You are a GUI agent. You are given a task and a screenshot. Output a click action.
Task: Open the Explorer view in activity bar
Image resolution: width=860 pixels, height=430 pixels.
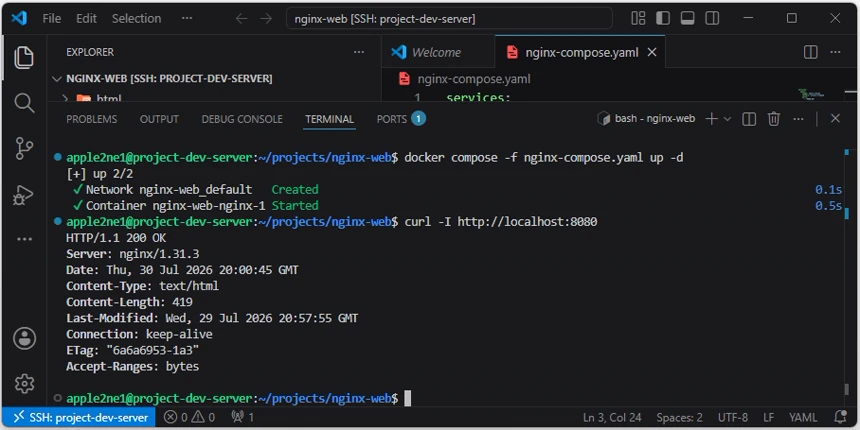(x=24, y=57)
